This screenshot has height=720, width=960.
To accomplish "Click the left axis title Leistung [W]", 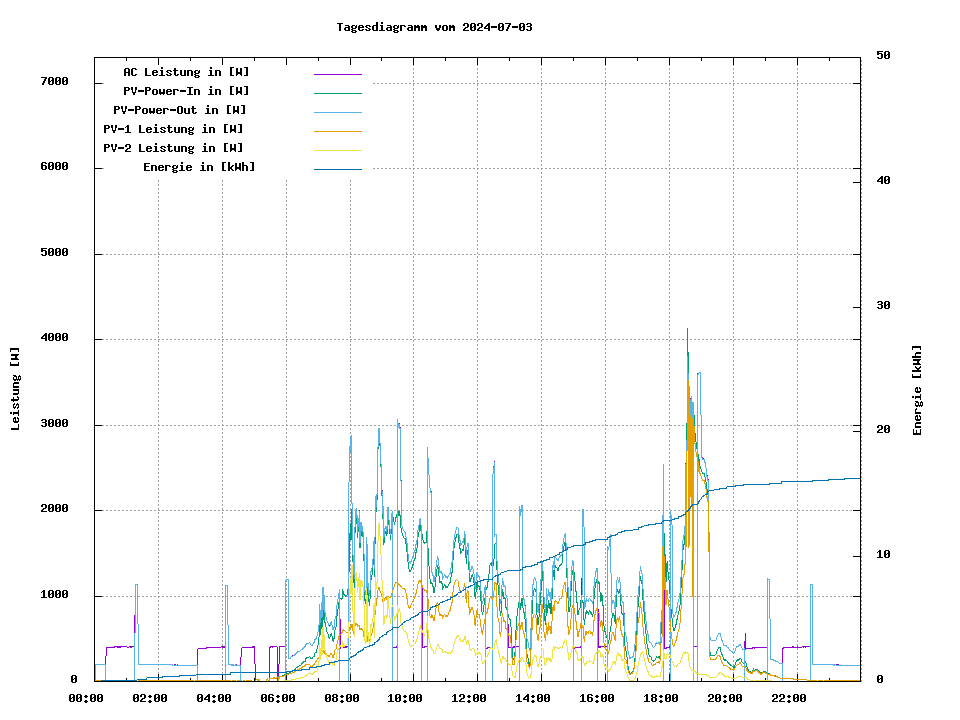I will (16, 388).
